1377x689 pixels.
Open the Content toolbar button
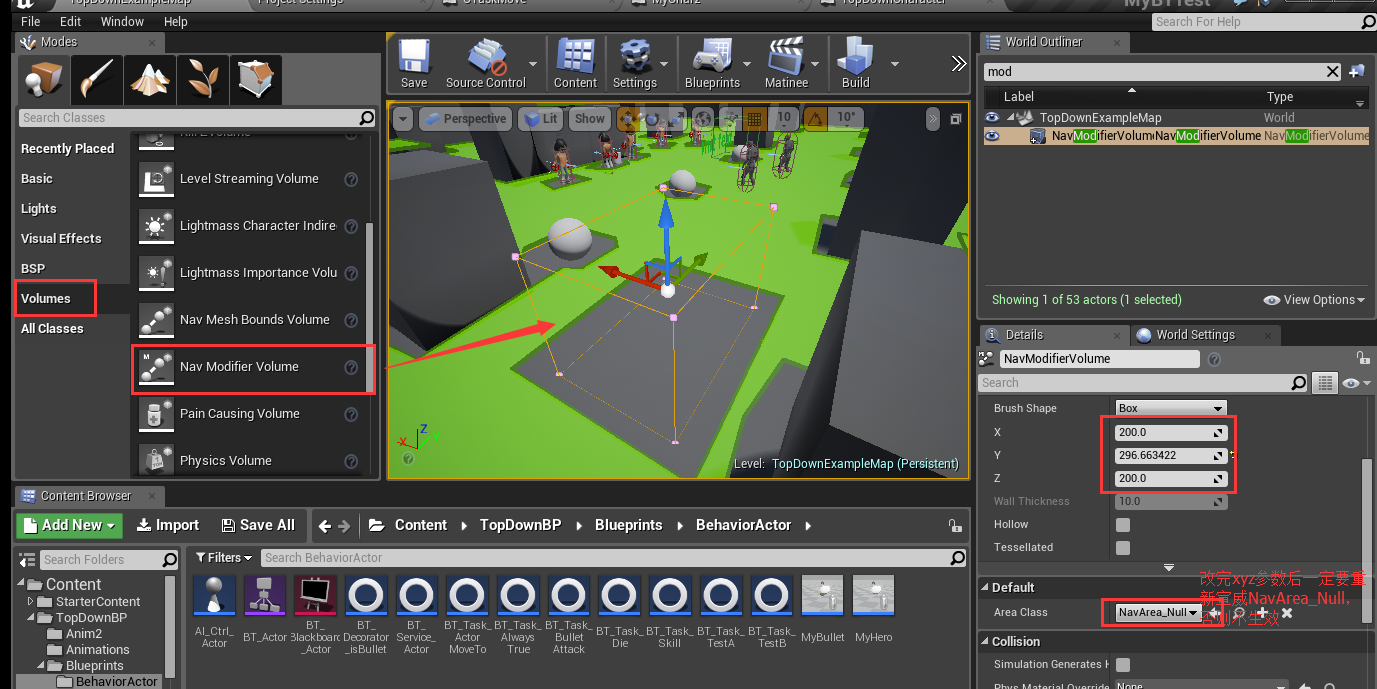point(576,64)
